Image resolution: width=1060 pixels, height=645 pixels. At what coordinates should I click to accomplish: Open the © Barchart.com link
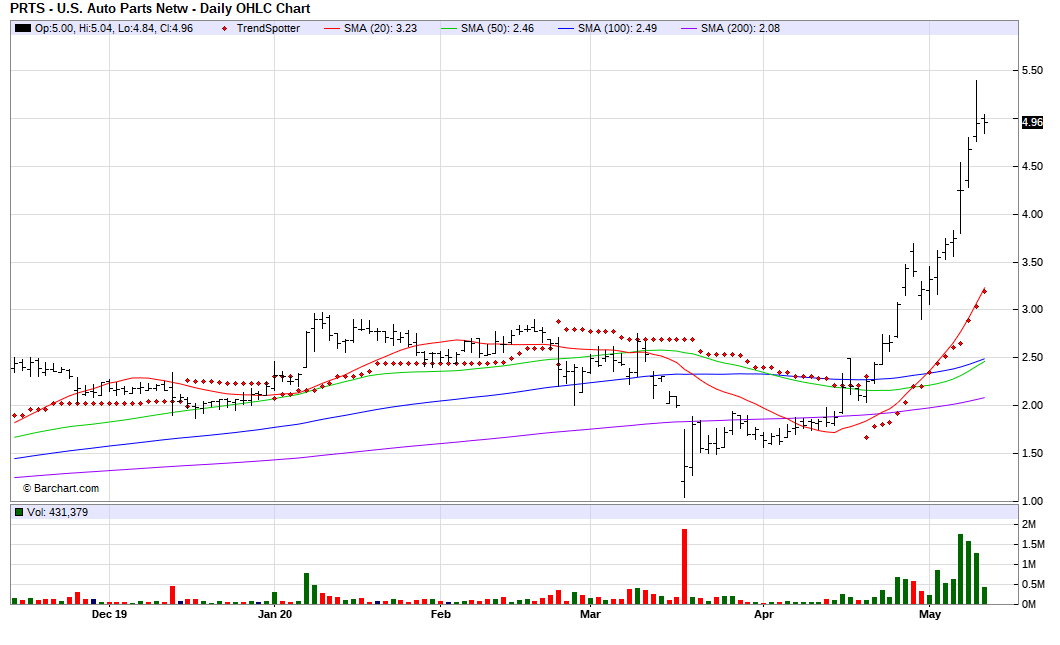(62, 488)
